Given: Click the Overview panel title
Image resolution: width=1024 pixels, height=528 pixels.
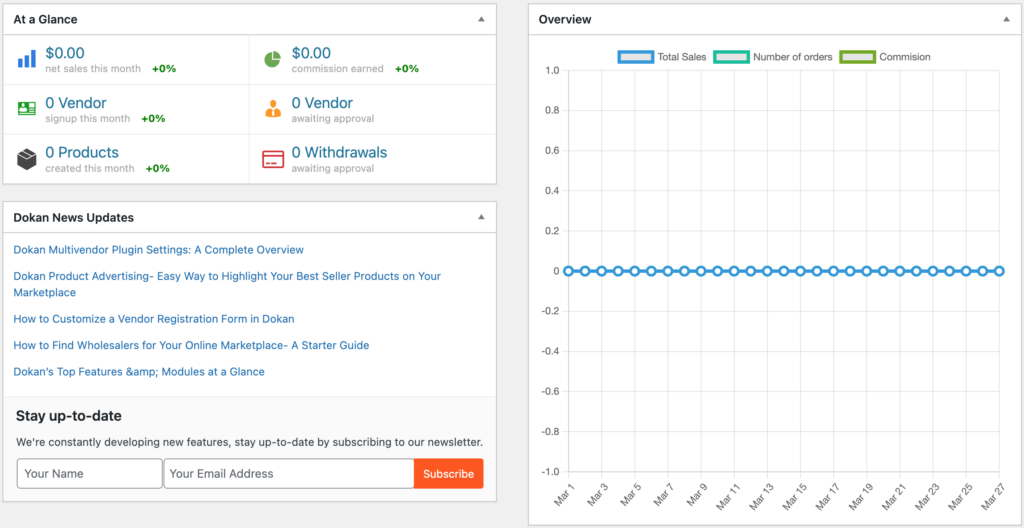Looking at the screenshot, I should pyautogui.click(x=565, y=20).
